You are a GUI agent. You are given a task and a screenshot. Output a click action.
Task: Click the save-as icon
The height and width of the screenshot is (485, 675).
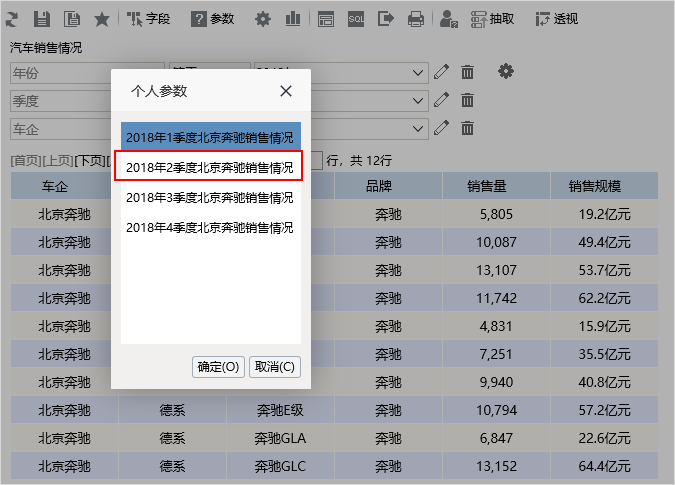click(x=71, y=19)
